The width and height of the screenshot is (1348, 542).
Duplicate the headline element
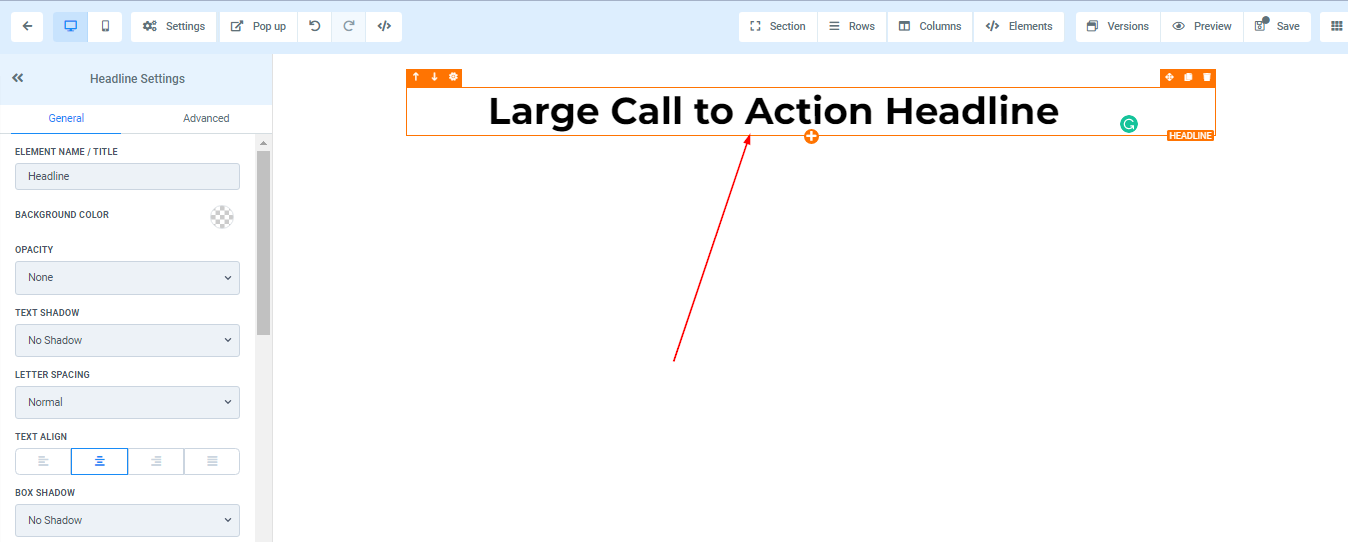pyautogui.click(x=1188, y=77)
